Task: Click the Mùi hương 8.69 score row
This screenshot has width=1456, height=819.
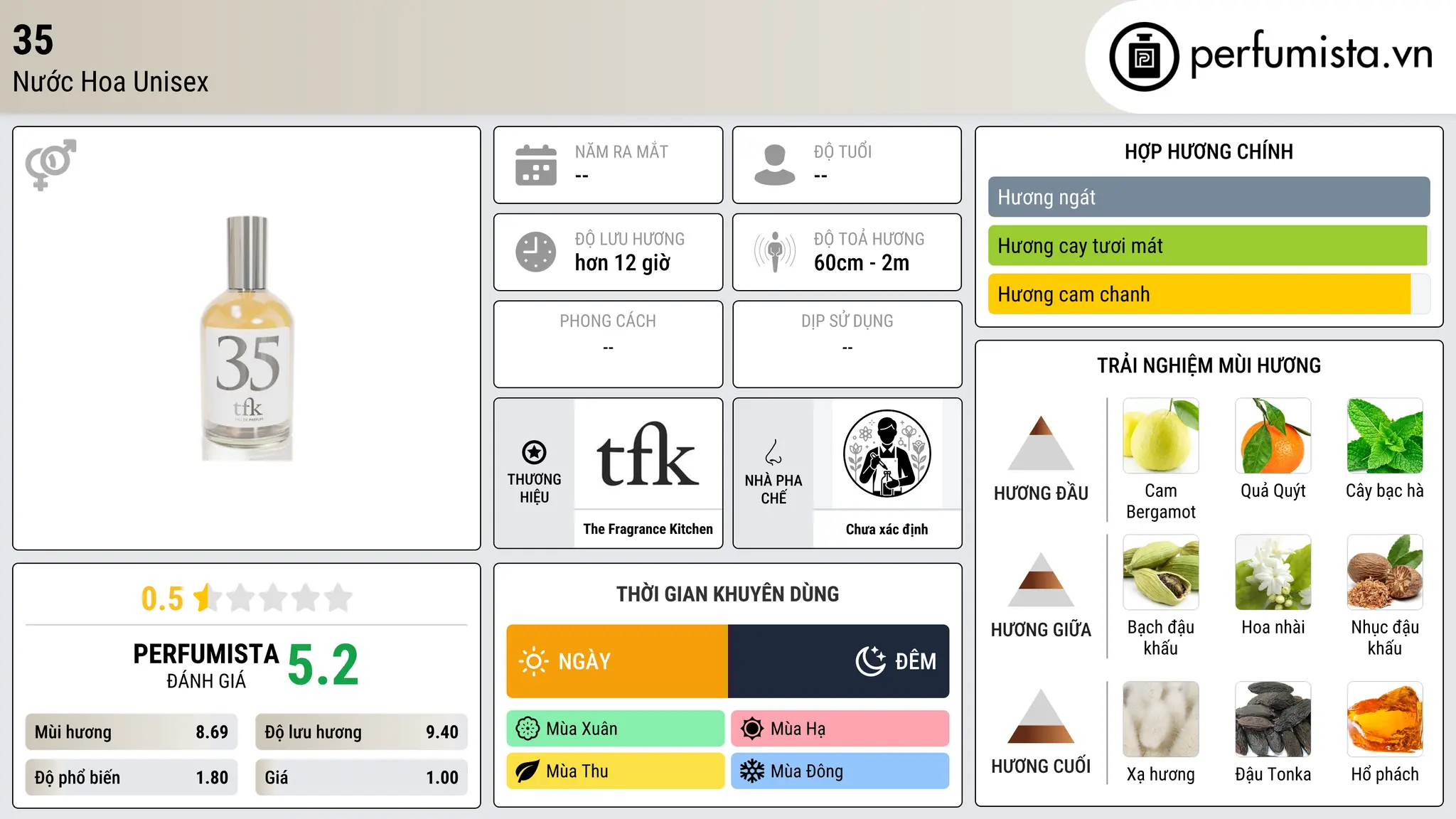Action: [132, 732]
